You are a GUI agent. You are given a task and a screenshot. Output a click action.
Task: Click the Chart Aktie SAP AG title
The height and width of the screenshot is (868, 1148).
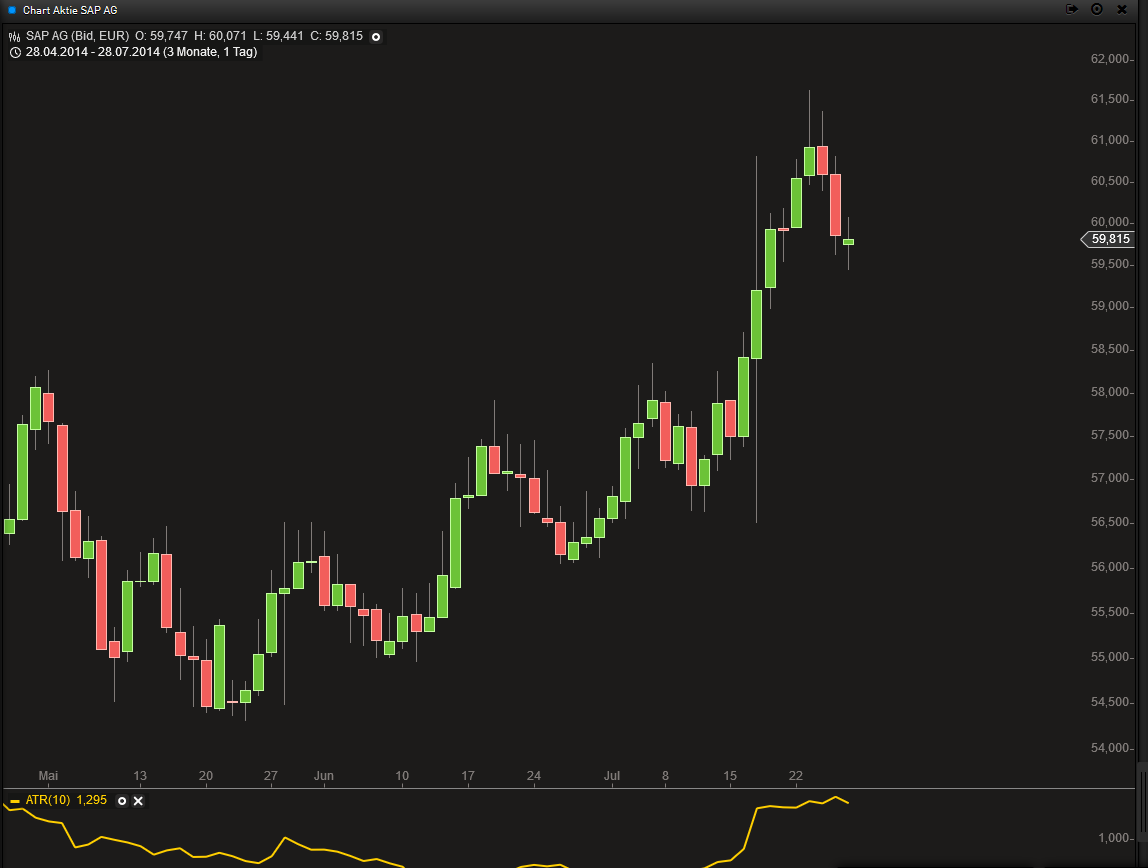[x=70, y=9]
